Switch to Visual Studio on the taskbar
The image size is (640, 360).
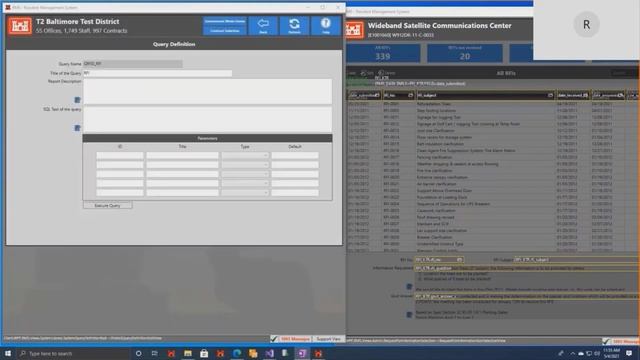click(269, 353)
